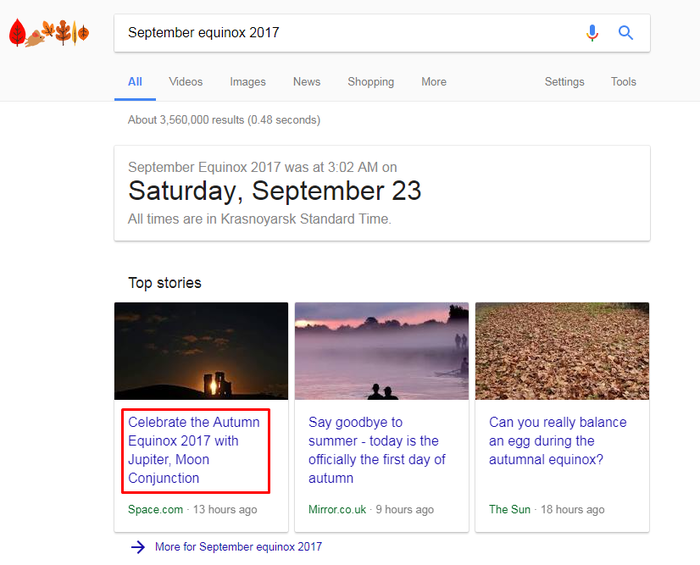Open the search Settings menu
Image resolution: width=700 pixels, height=565 pixels.
coord(564,82)
